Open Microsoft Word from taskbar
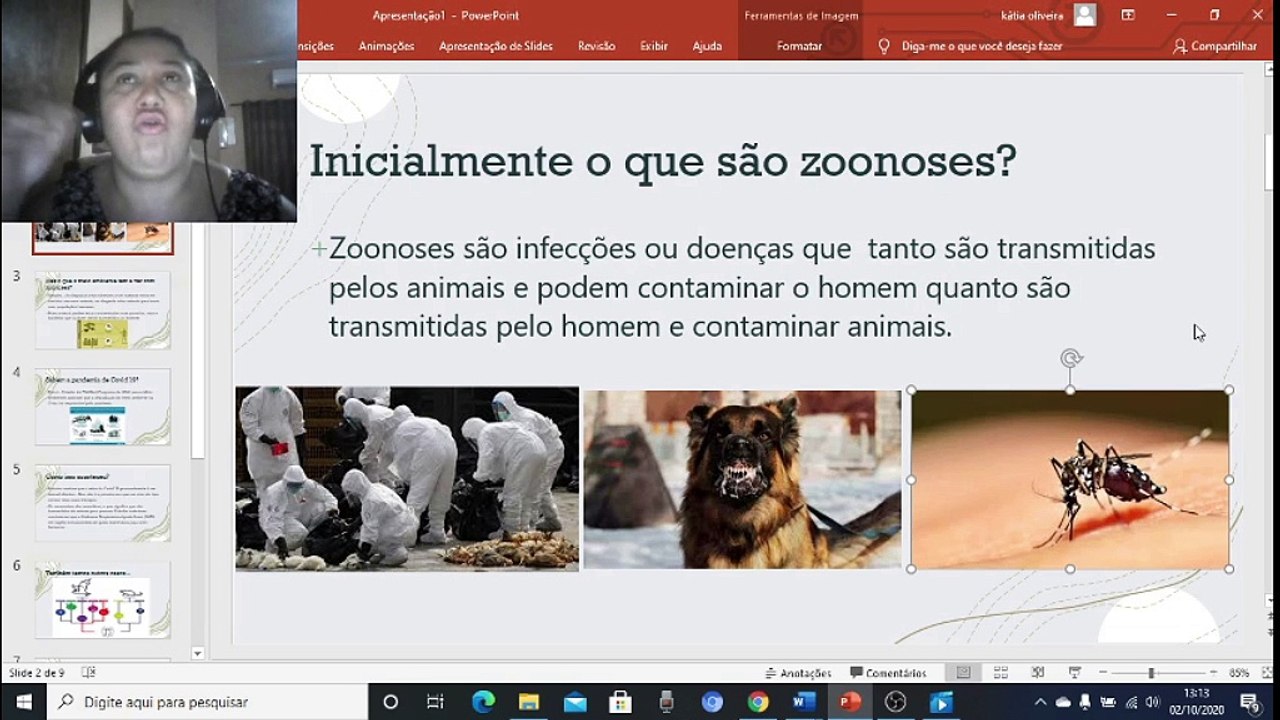The width and height of the screenshot is (1280, 720). click(804, 702)
